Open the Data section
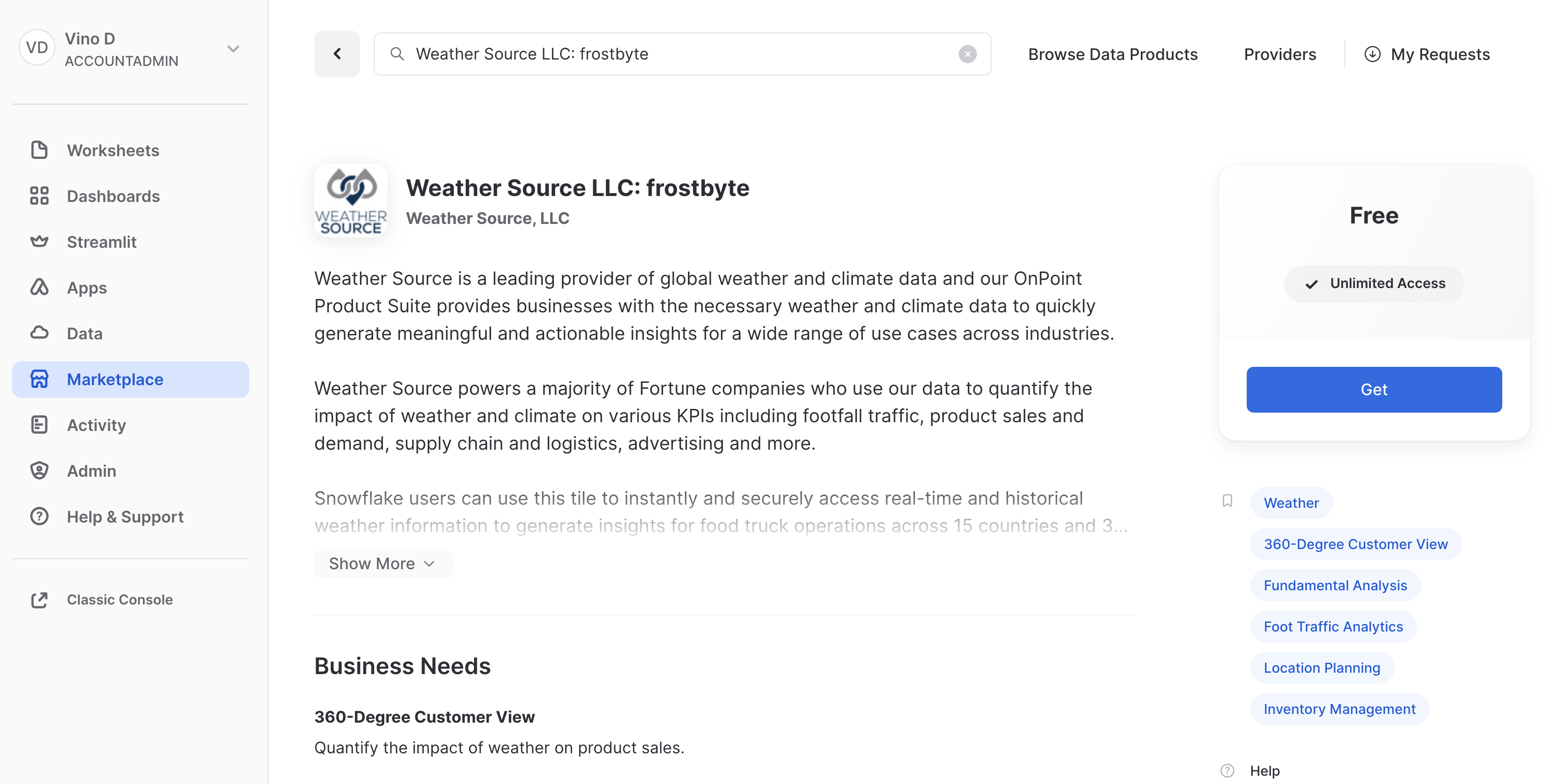This screenshot has height=784, width=1560. (x=83, y=333)
